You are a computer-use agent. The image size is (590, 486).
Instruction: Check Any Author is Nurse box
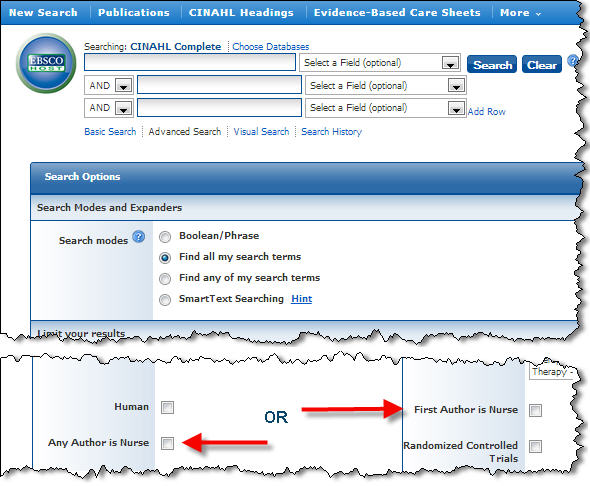coord(167,443)
